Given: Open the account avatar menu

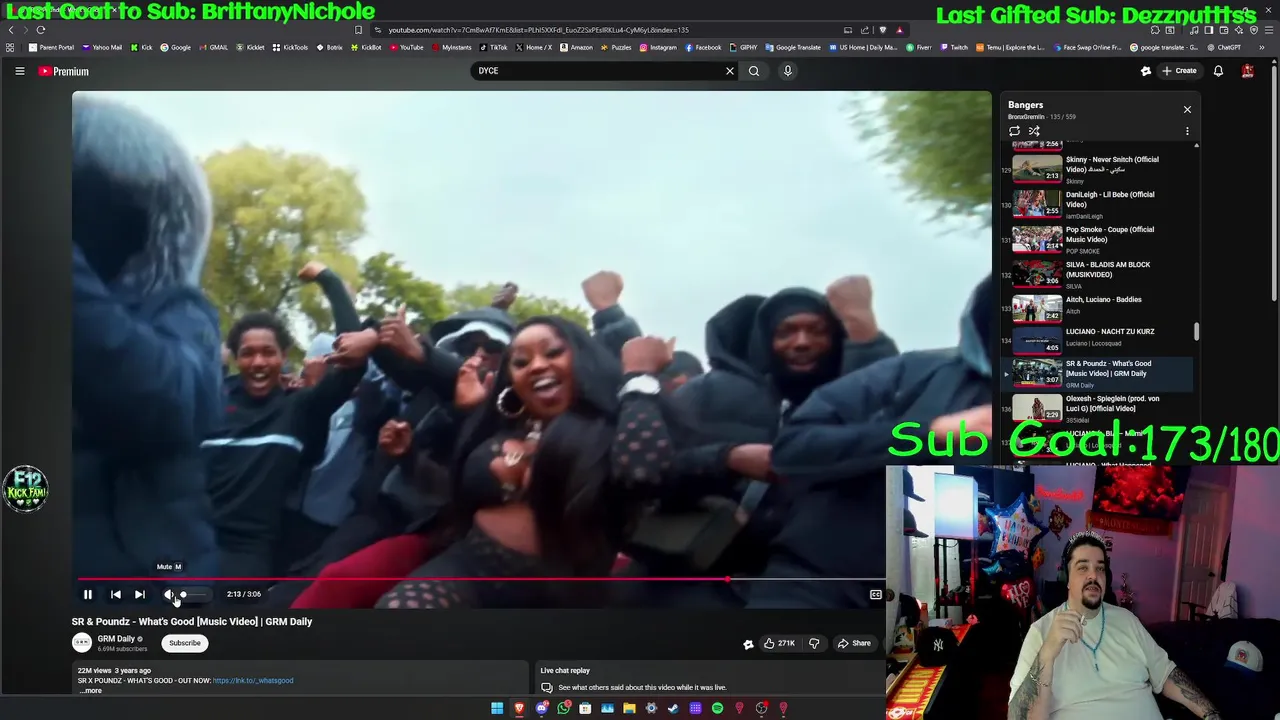Looking at the screenshot, I should point(1247,71).
